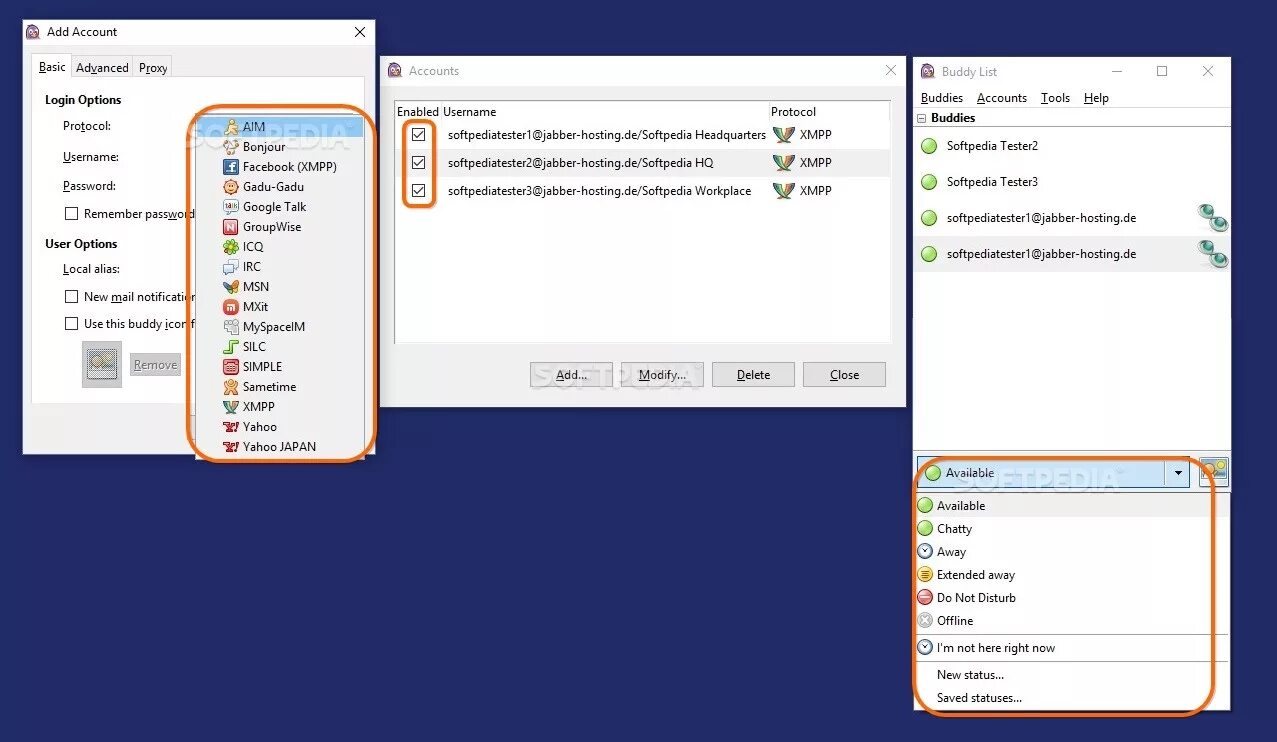This screenshot has height=742, width=1277.
Task: Pick ICQ from the protocol list
Action: [x=279, y=247]
